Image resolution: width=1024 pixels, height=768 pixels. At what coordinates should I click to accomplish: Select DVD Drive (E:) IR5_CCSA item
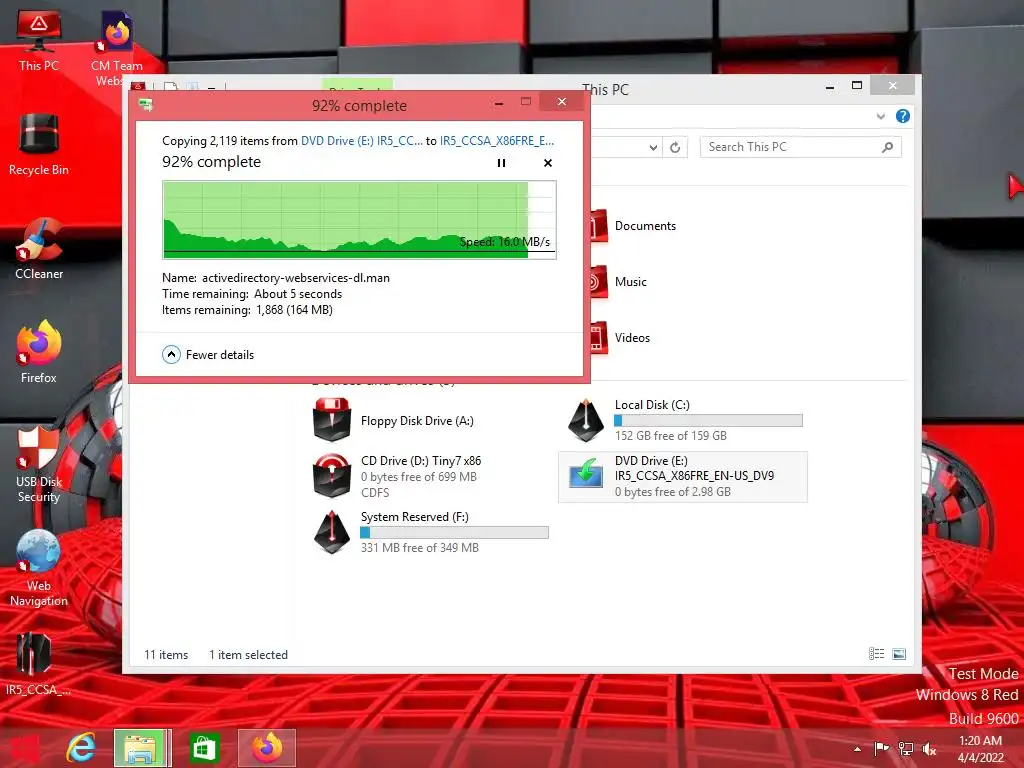(682, 477)
